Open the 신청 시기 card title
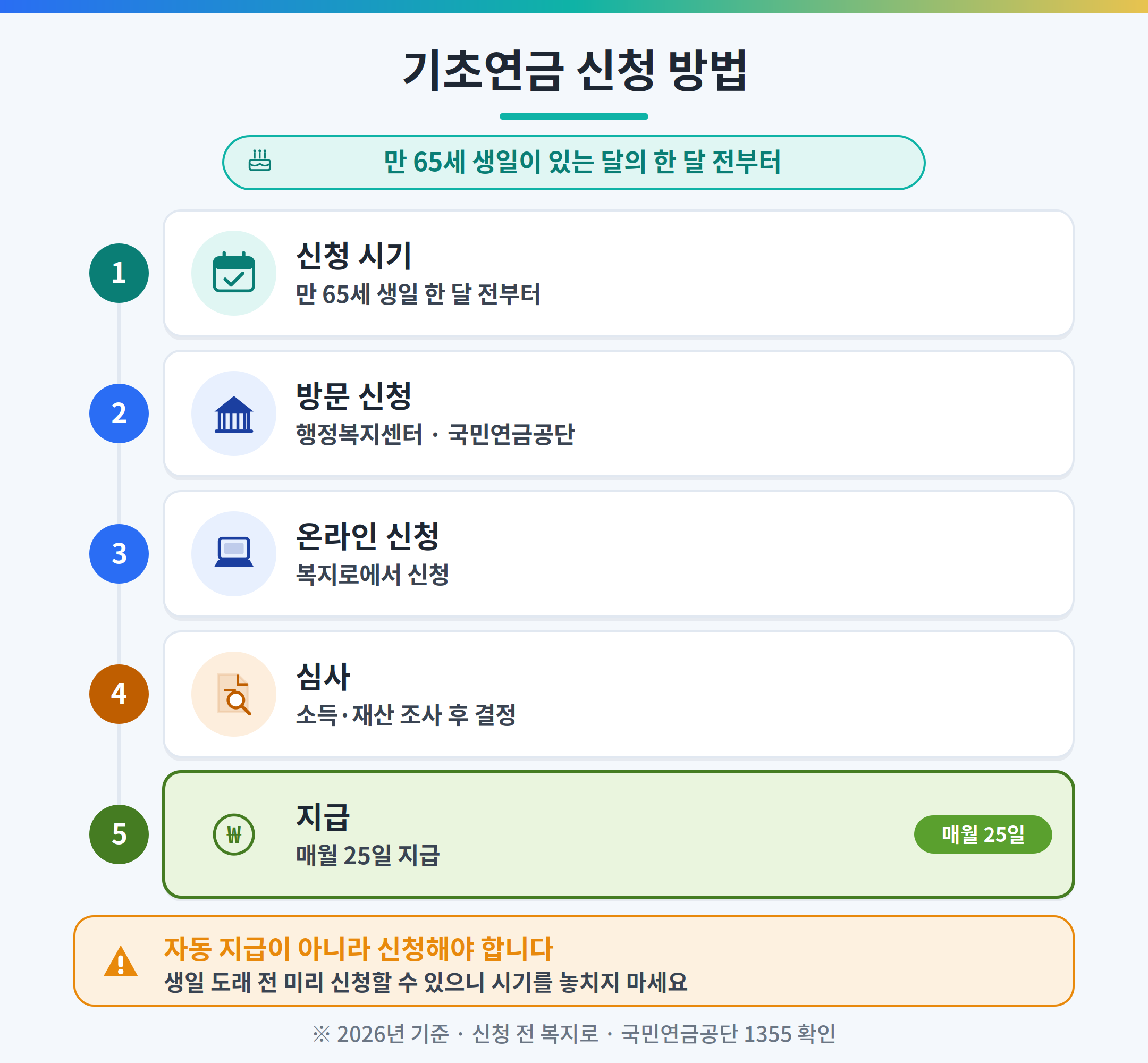 (x=354, y=256)
